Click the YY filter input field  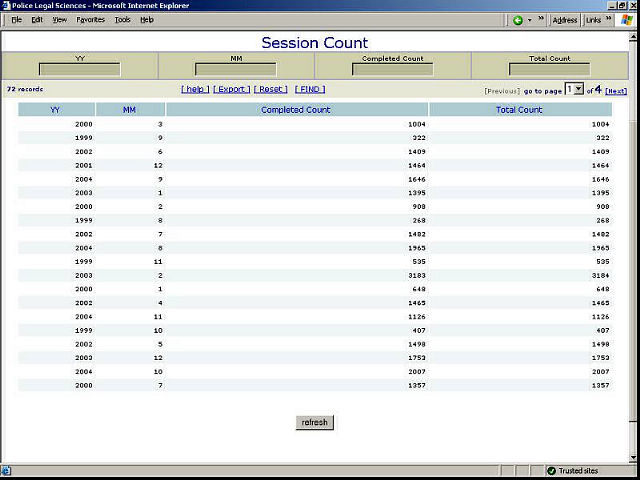click(79, 70)
